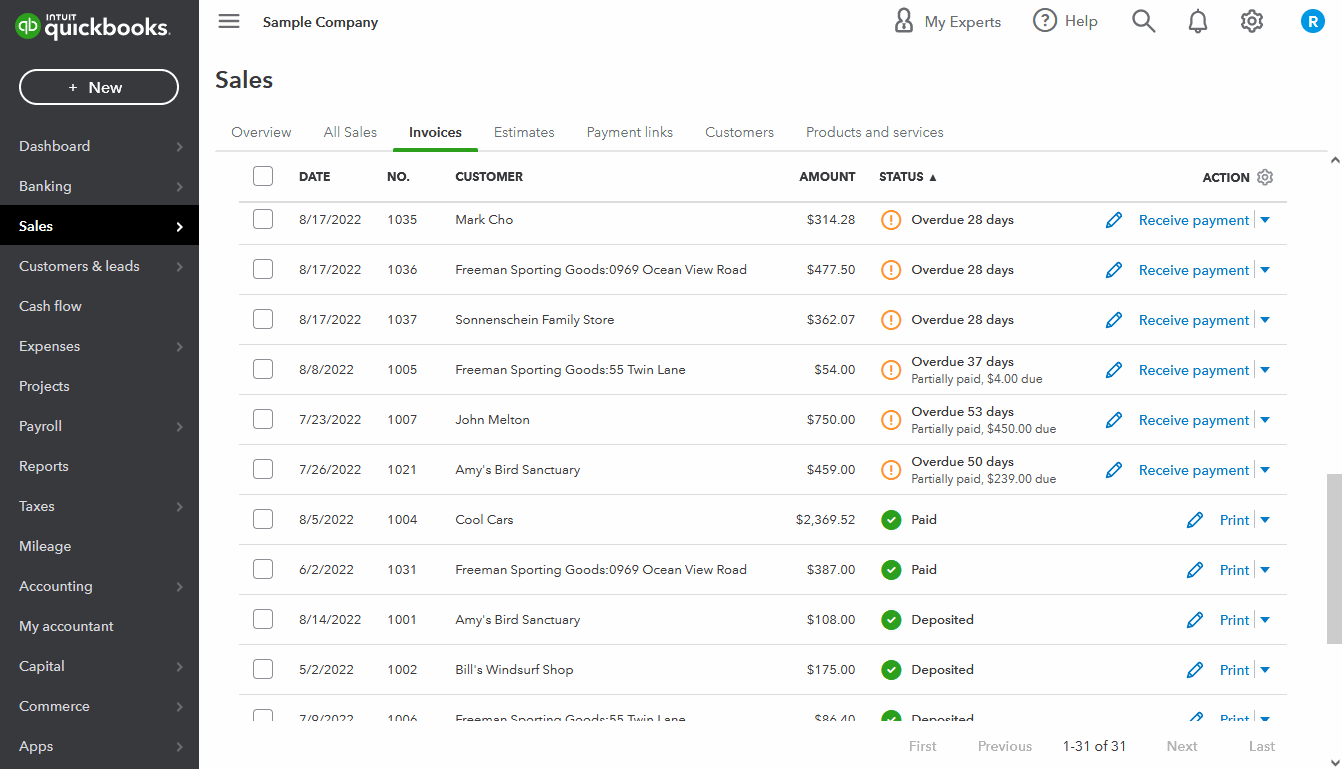1342x769 pixels.
Task: Sort by the STATUS column arrow
Action: tap(933, 177)
